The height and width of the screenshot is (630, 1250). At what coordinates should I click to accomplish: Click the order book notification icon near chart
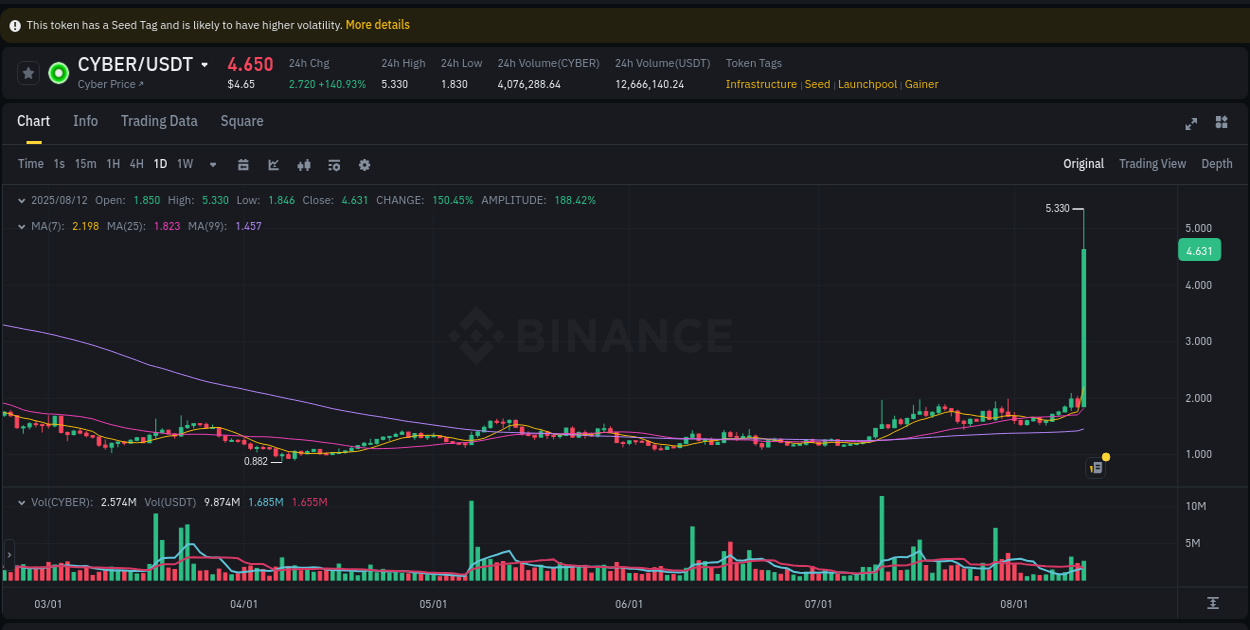1095,467
